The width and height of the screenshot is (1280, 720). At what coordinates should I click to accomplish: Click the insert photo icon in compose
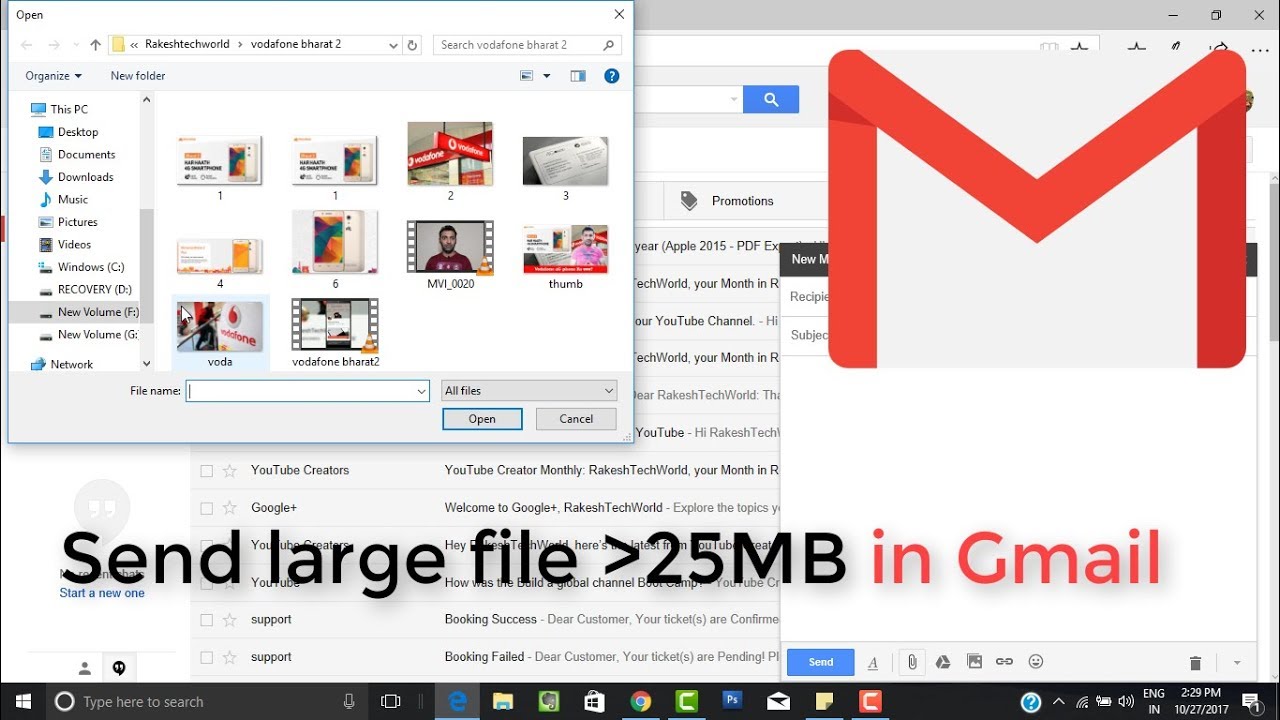974,662
